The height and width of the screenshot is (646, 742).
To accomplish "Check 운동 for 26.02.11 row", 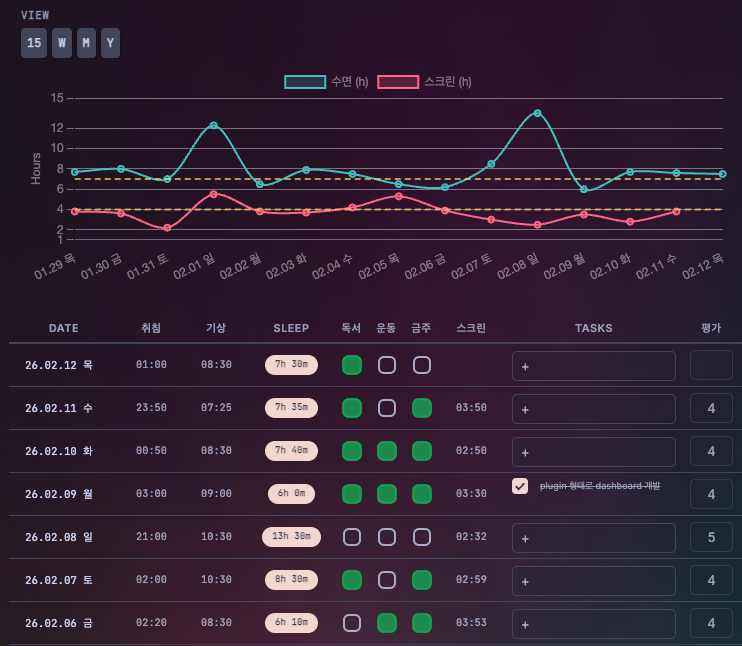I will pos(387,408).
